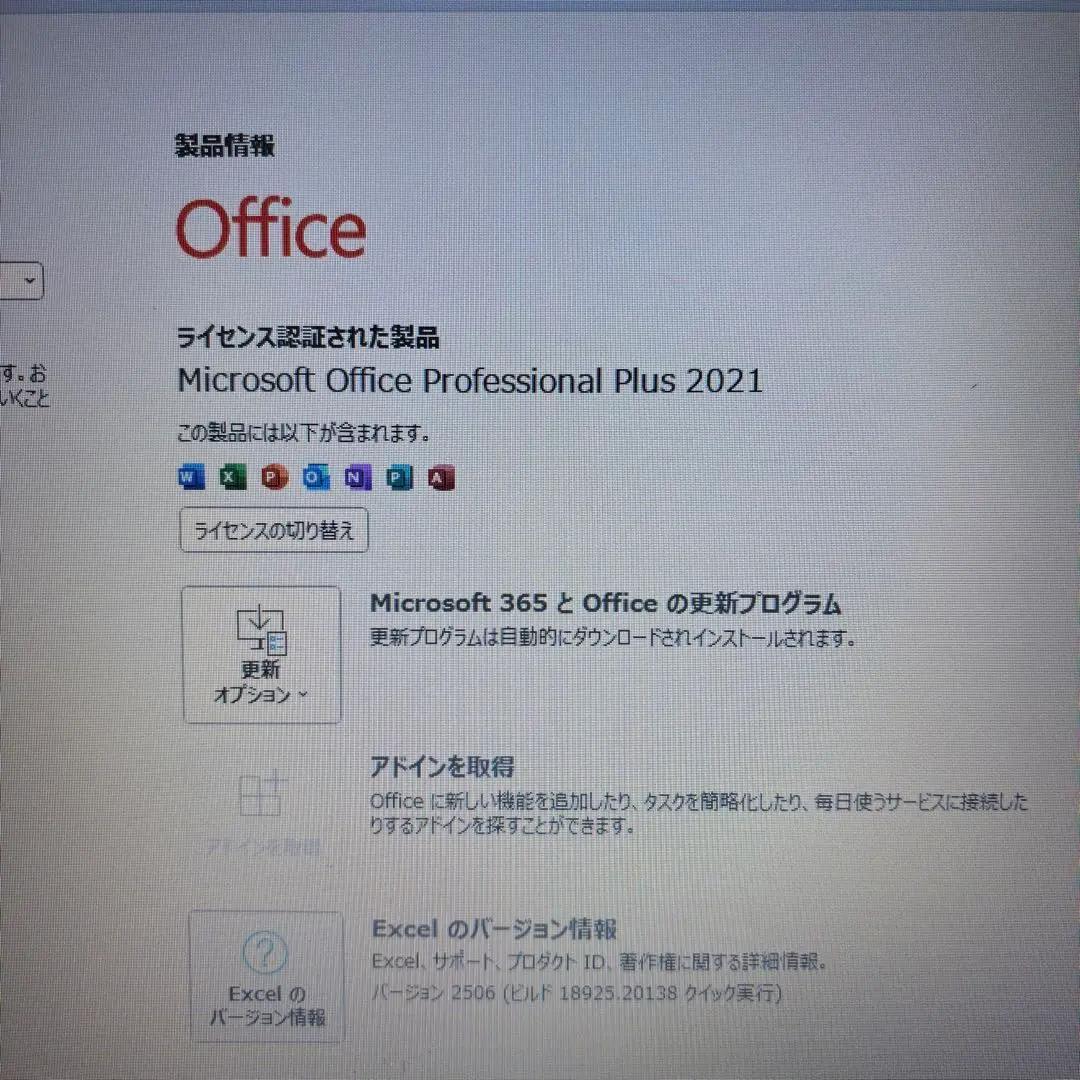Screen dimensions: 1080x1080
Task: Click the Publisher app icon
Action: pos(399,477)
